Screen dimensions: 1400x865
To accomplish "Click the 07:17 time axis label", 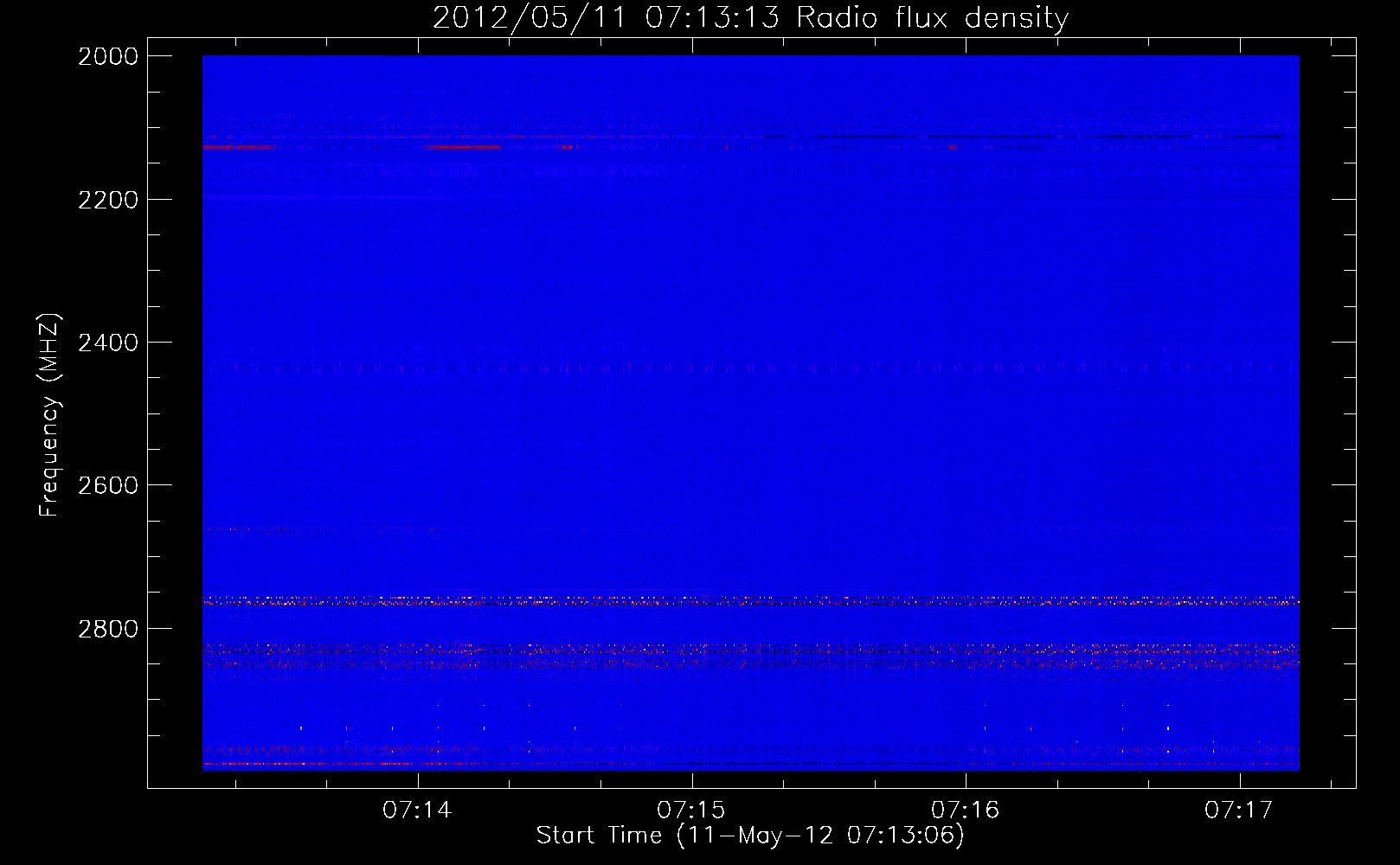I will [1239, 810].
